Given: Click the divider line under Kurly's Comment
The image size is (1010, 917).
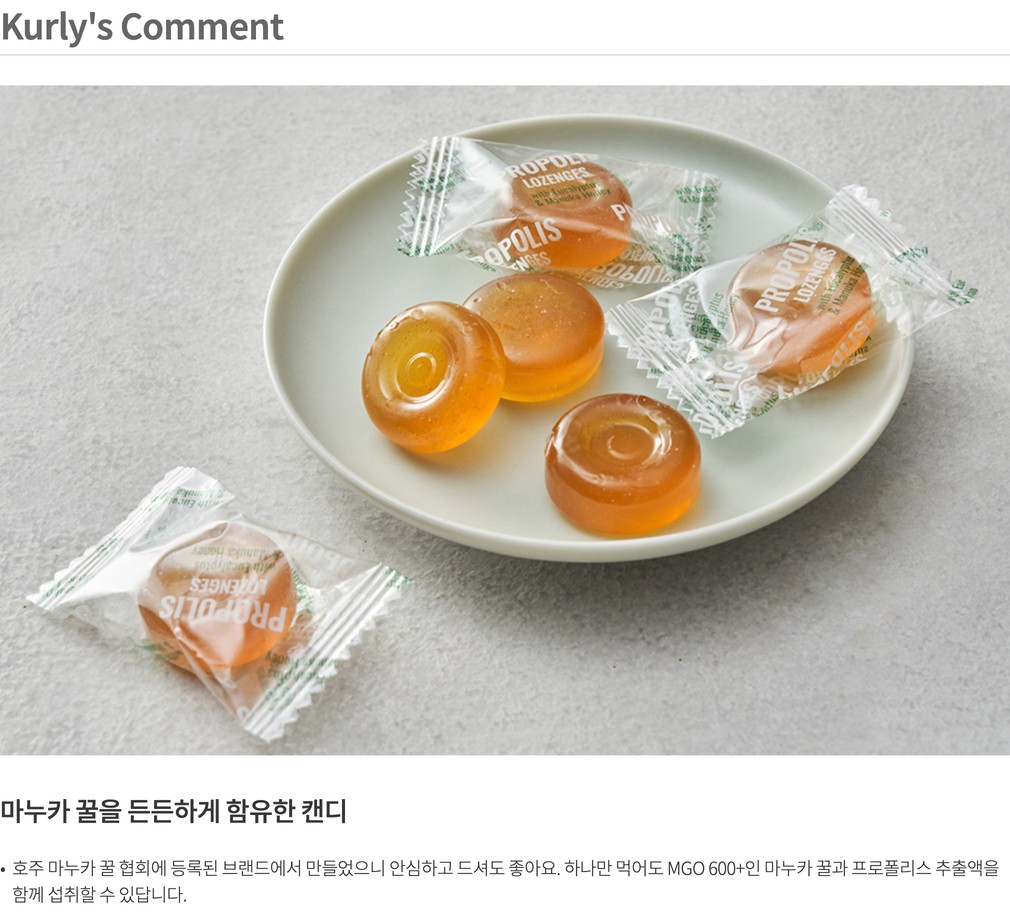Looking at the screenshot, I should coord(505,55).
